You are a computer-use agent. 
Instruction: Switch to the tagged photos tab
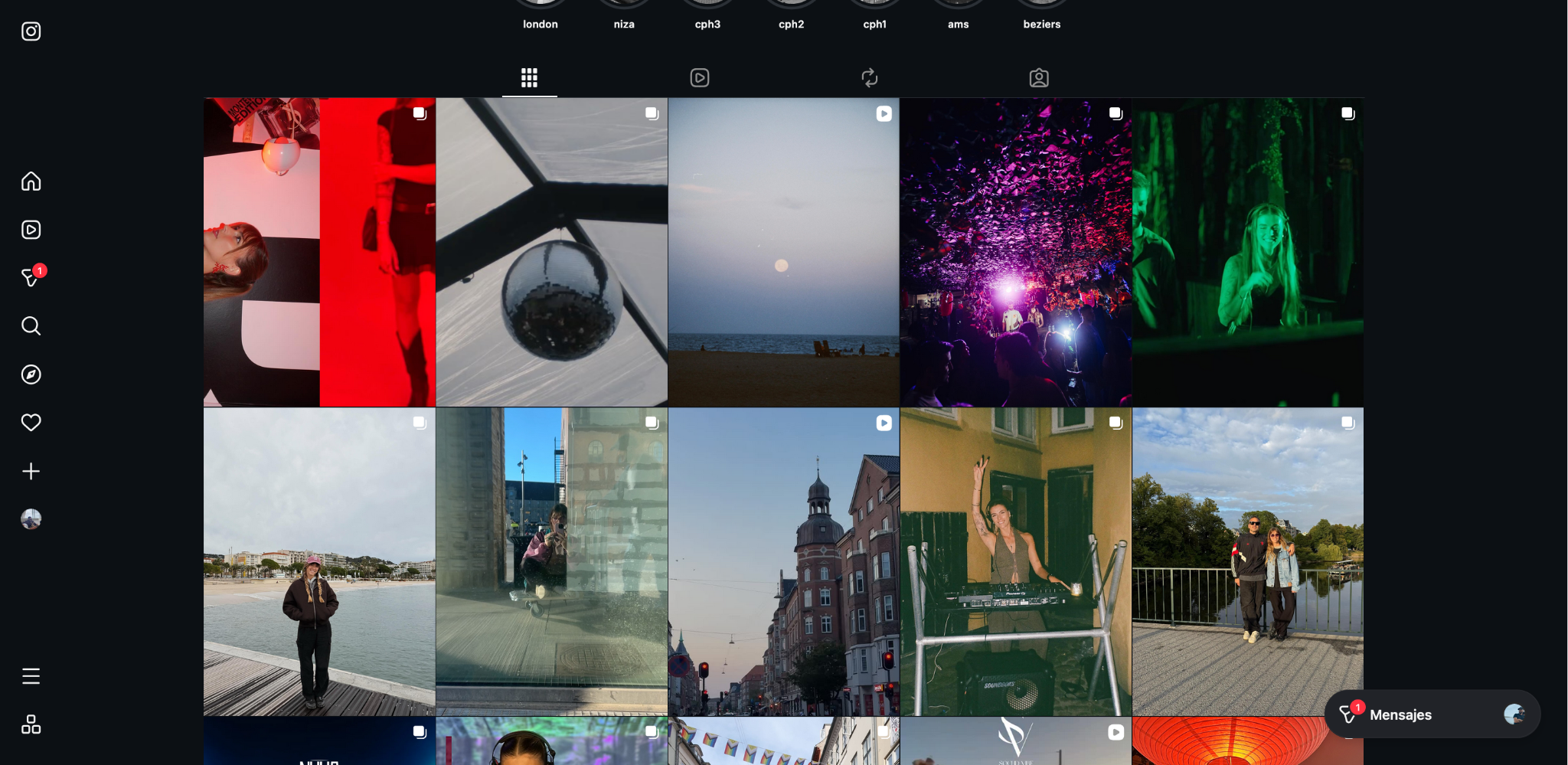tap(1039, 78)
